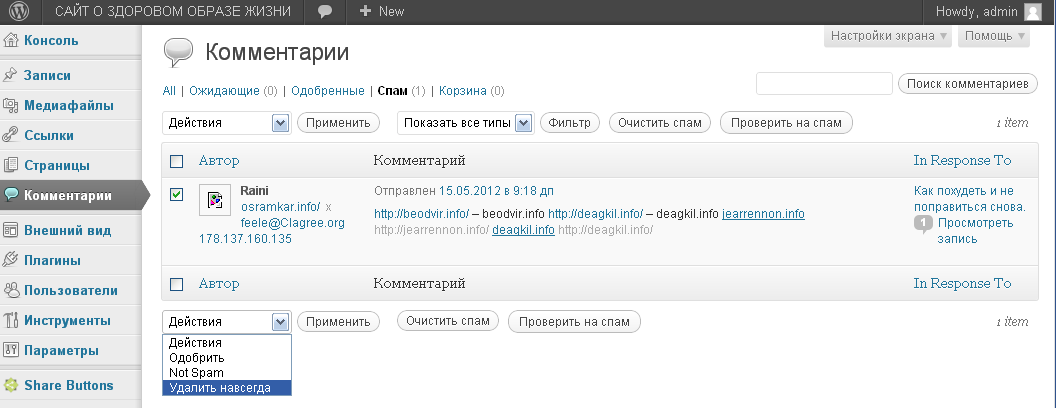
Task: Choose Not Spam in the dropdown list
Action: pos(227,372)
